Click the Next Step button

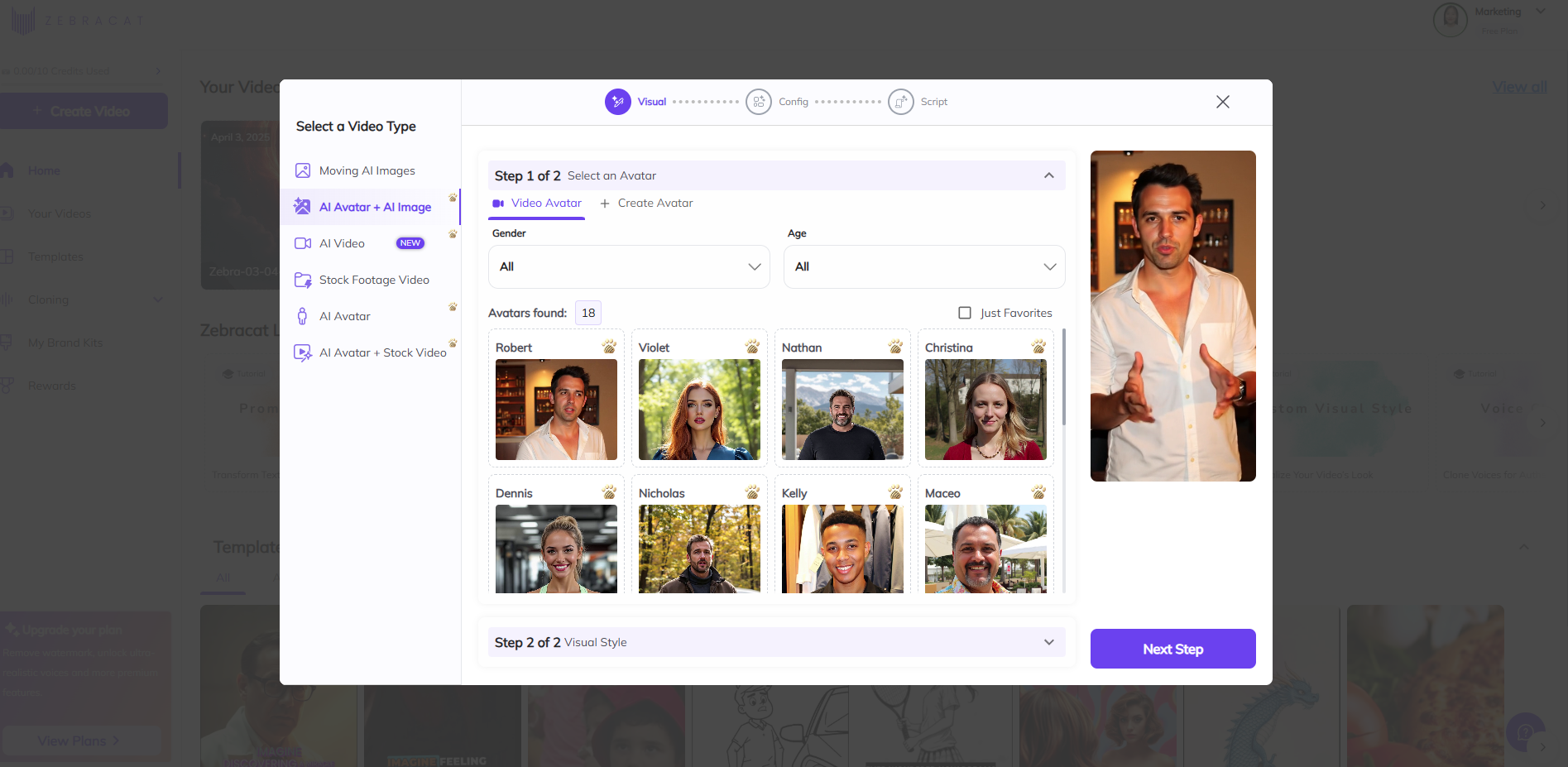tap(1172, 649)
